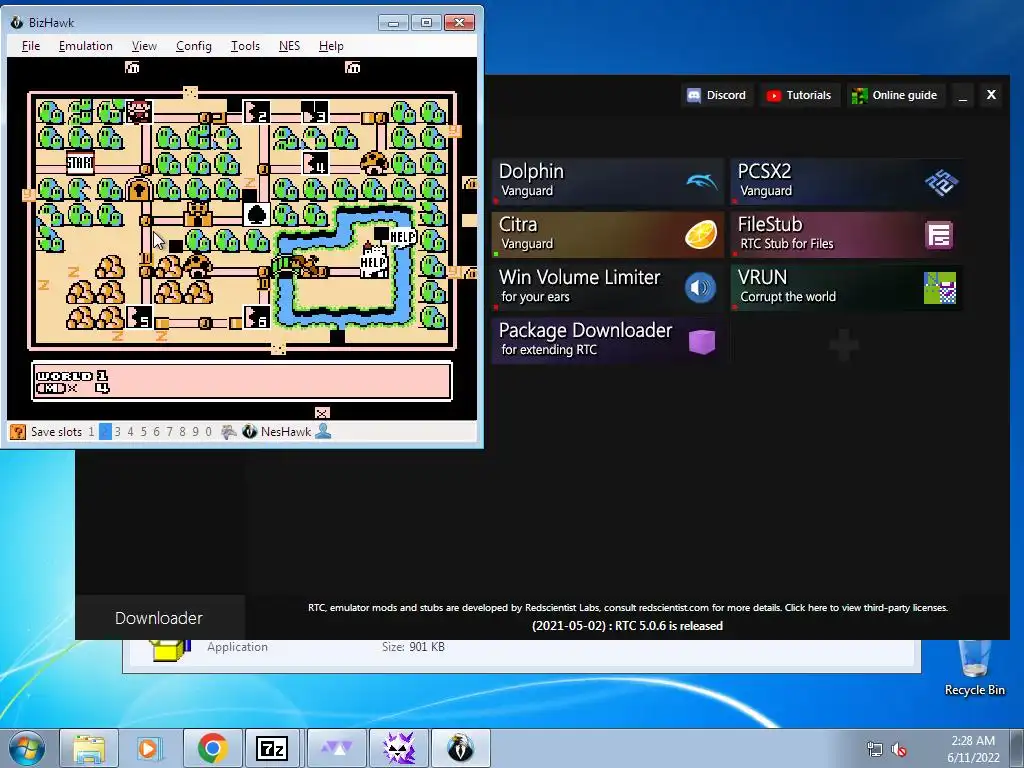Viewport: 1024px width, 768px height.
Task: Open the Config menu
Action: [193, 46]
